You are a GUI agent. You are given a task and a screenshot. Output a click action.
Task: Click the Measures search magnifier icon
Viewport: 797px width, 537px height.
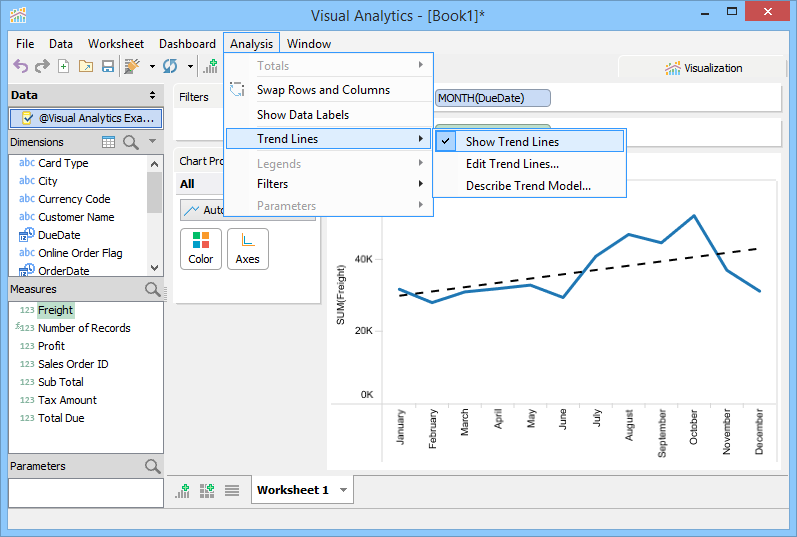tap(152, 289)
